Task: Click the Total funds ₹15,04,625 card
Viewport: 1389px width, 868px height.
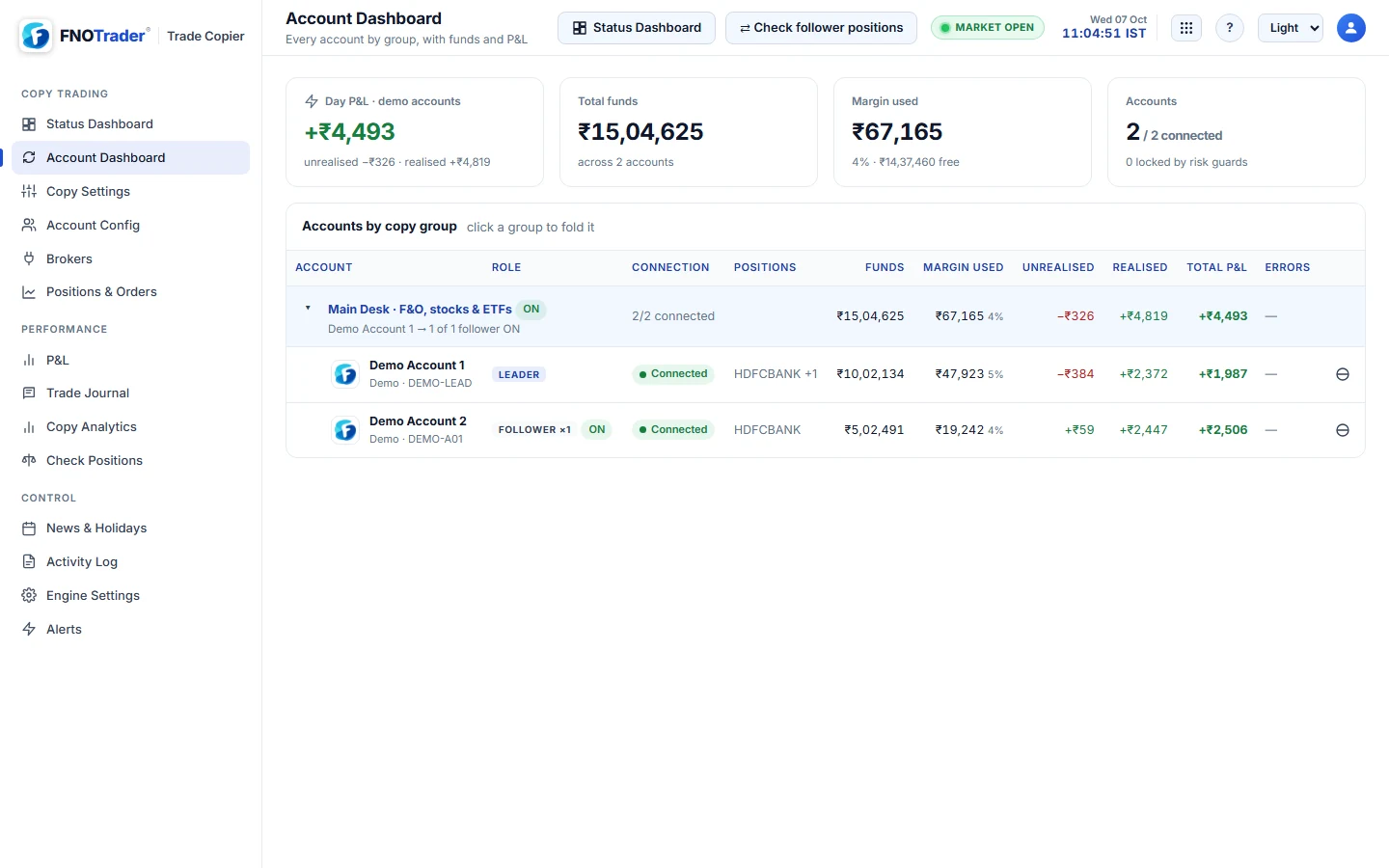Action: [x=689, y=132]
